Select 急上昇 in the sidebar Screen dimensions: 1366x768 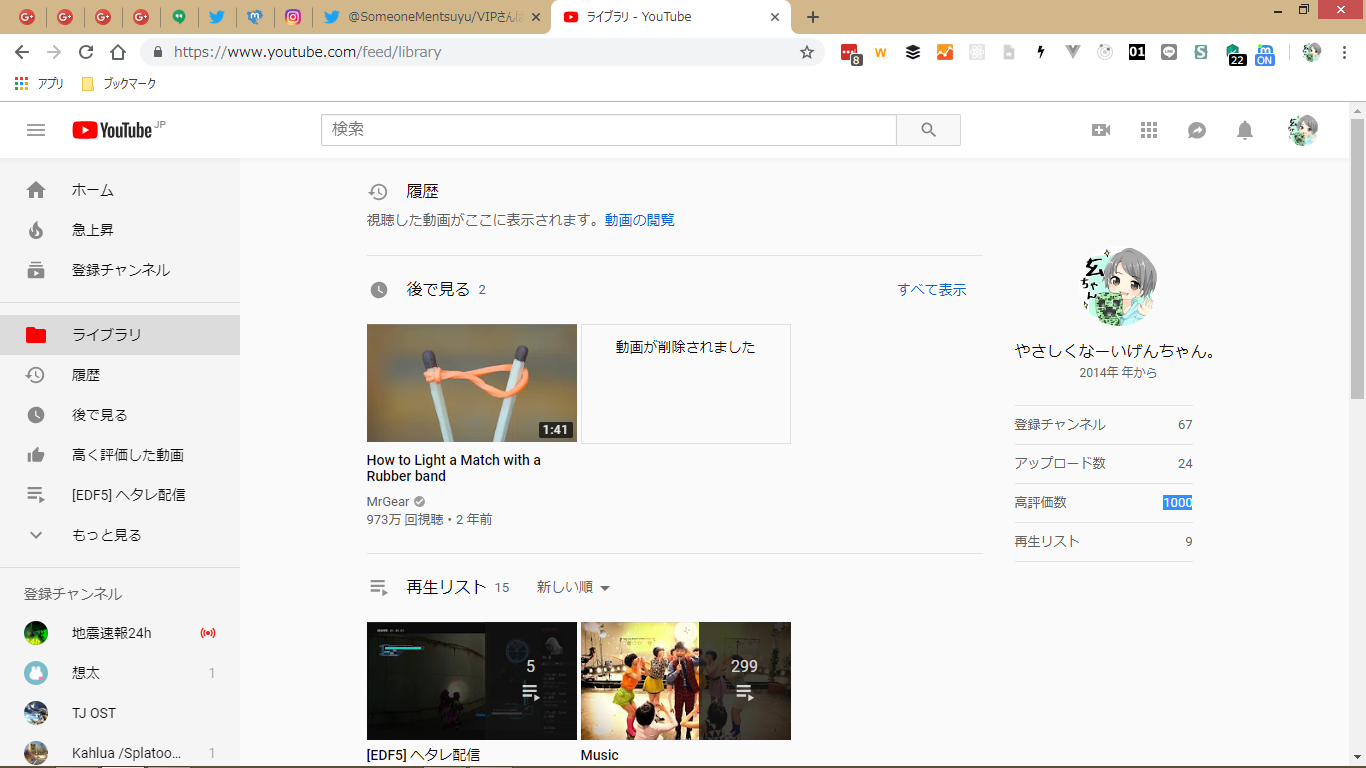93,230
